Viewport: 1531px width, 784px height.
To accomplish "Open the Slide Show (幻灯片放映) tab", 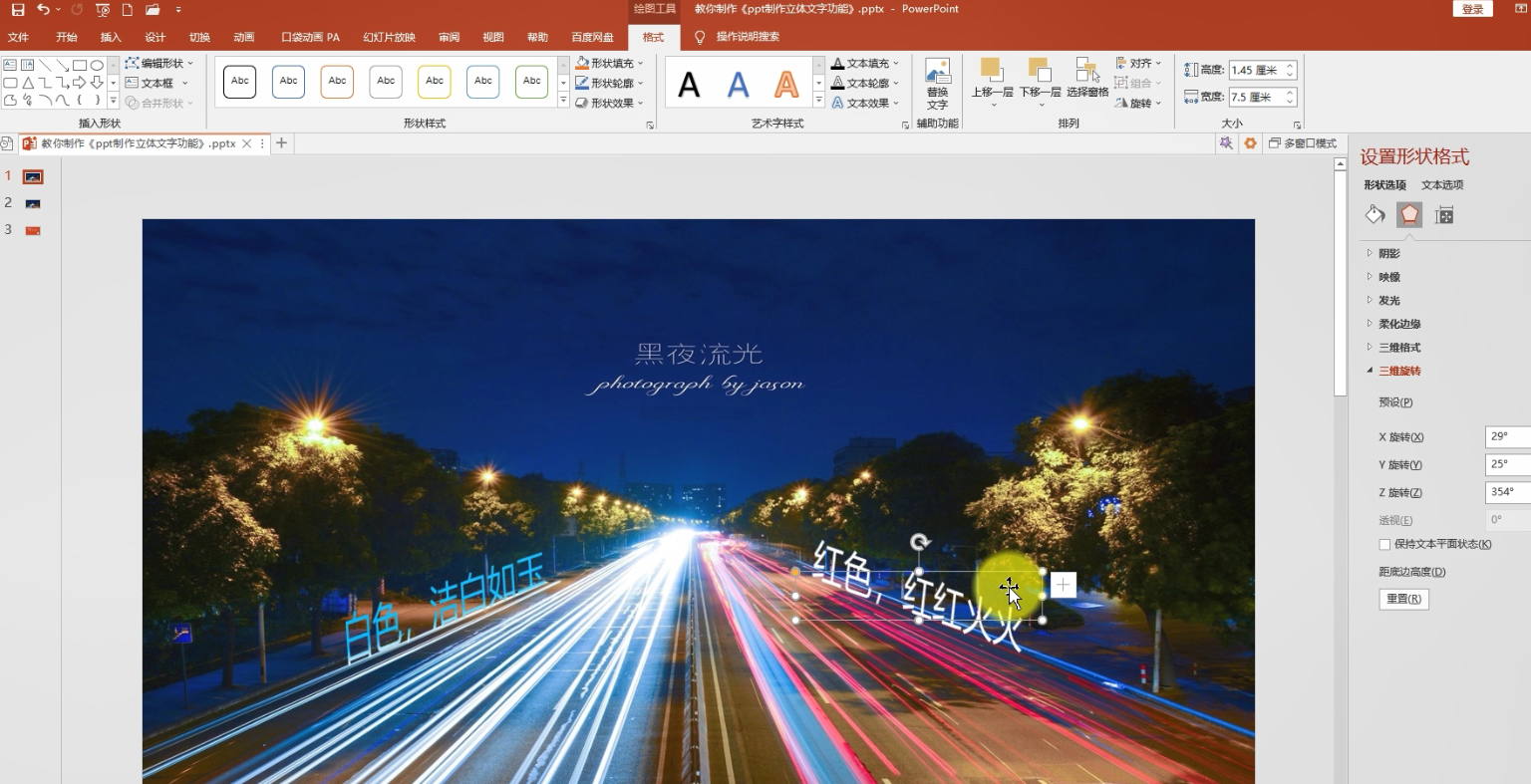I will pos(389,37).
